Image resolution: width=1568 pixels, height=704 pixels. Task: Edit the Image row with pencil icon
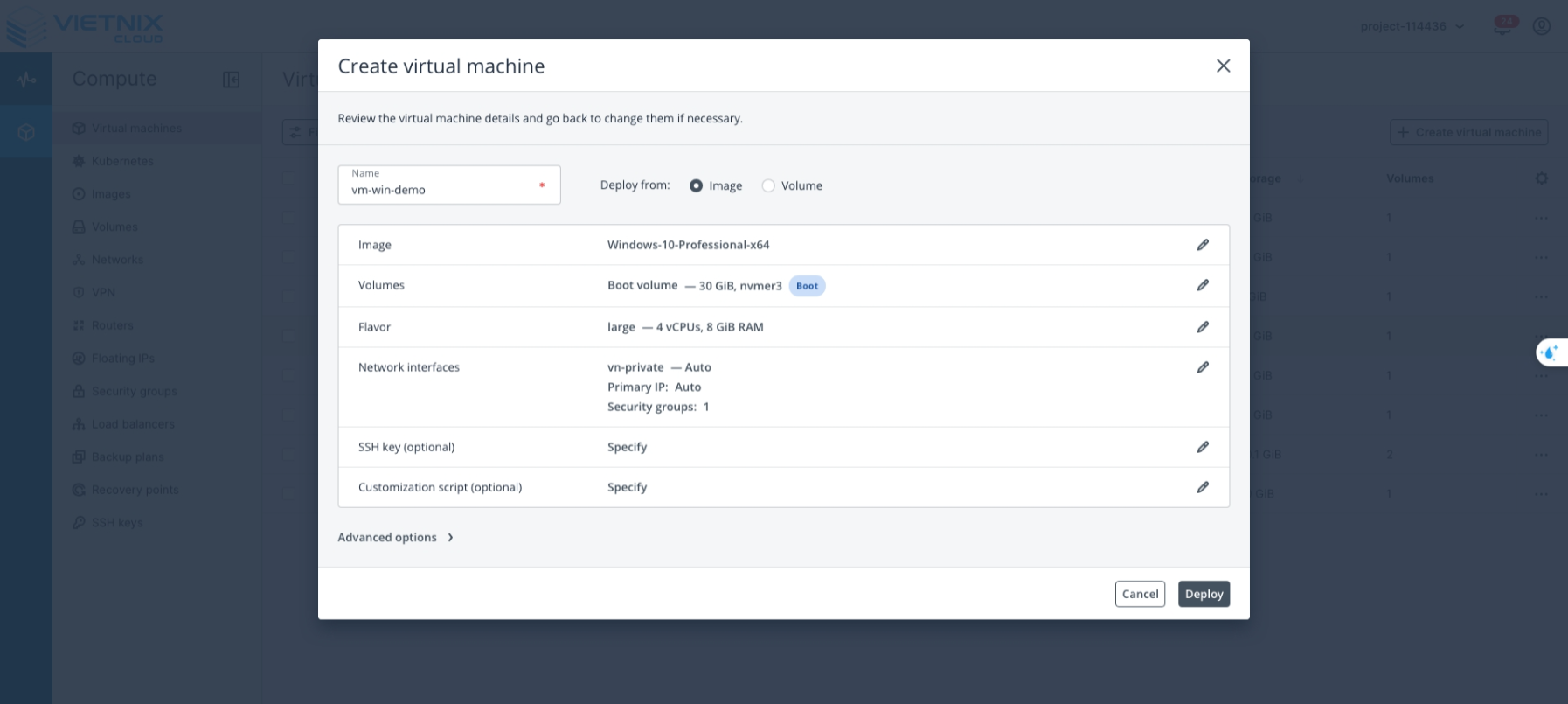(x=1203, y=245)
